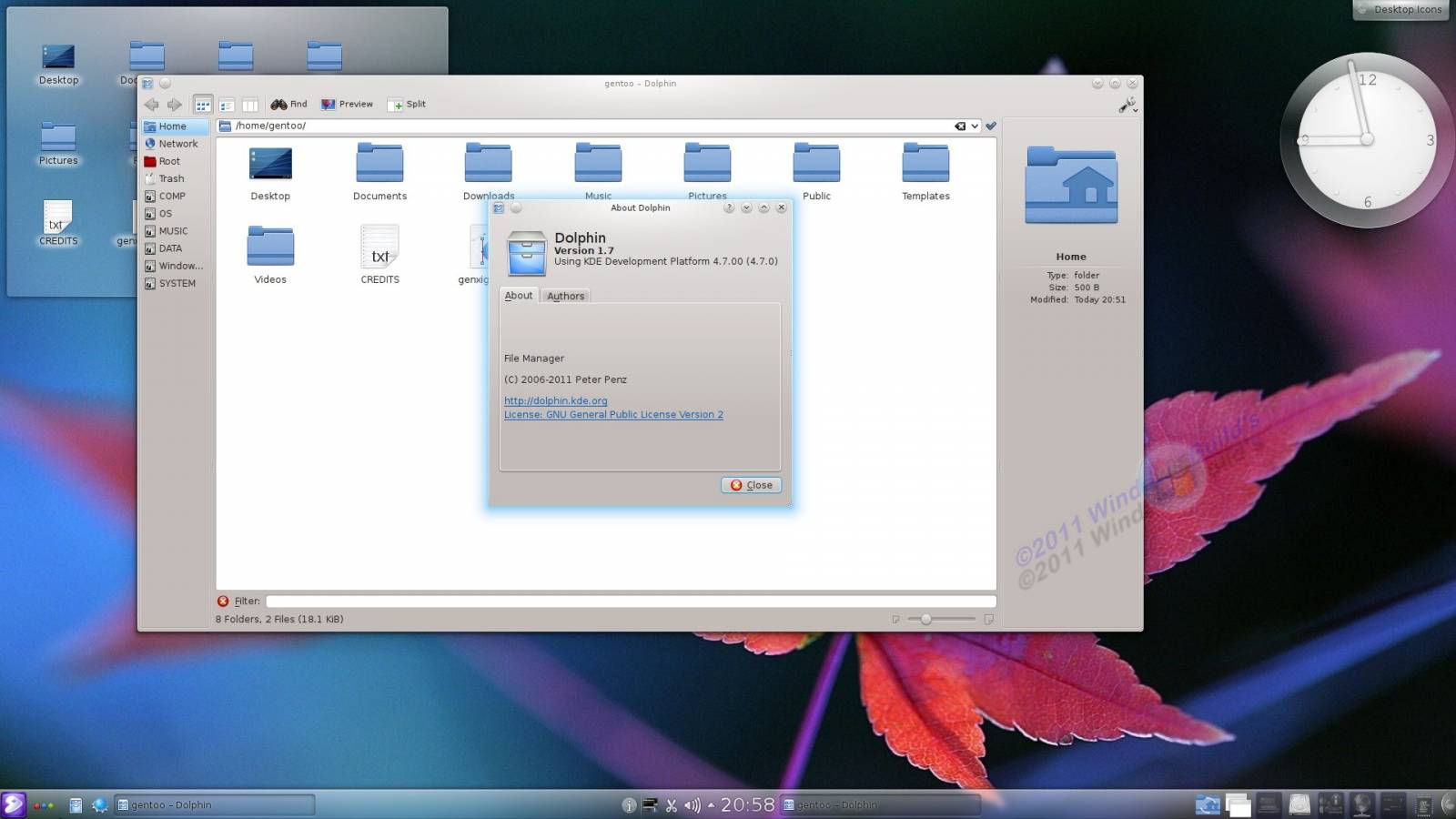The width and height of the screenshot is (1456, 819).
Task: Open the device notifier icon in tray
Action: [650, 805]
